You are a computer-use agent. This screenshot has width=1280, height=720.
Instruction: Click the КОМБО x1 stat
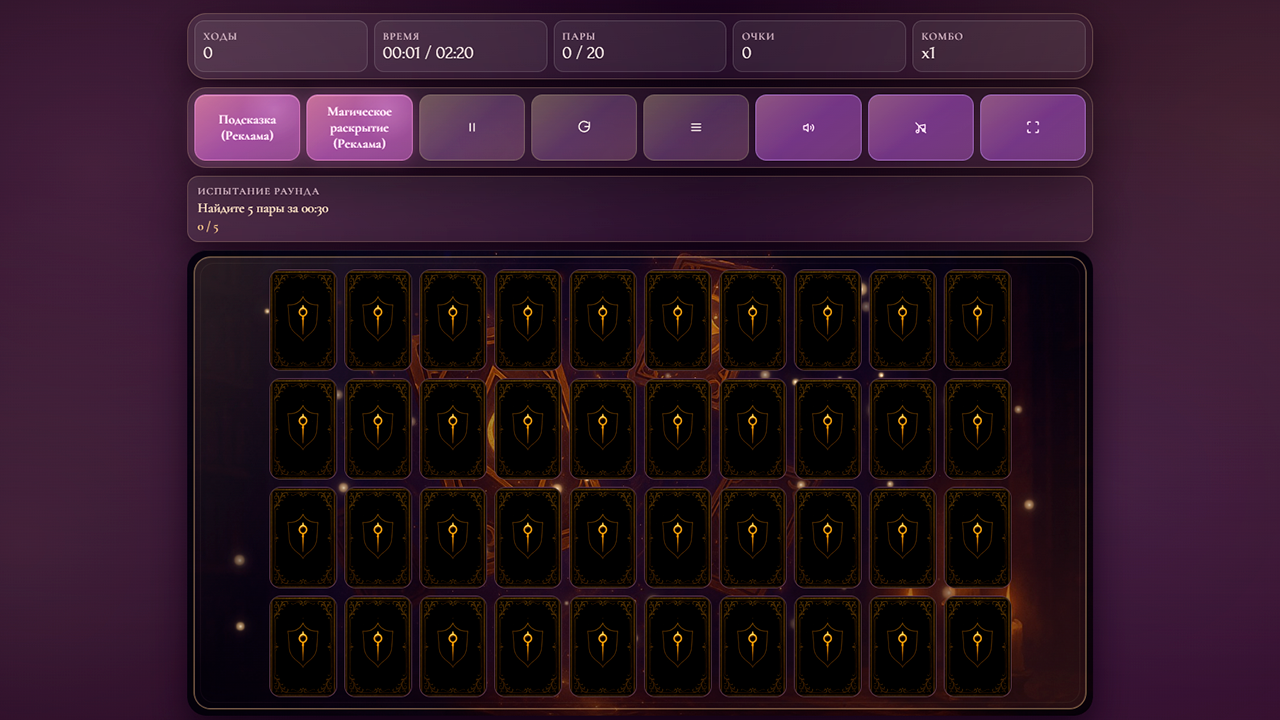(x=999, y=46)
